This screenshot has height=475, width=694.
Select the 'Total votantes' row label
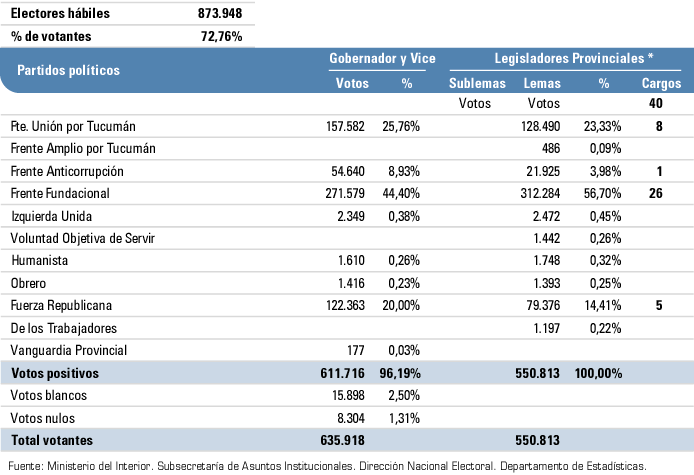pyautogui.click(x=51, y=439)
